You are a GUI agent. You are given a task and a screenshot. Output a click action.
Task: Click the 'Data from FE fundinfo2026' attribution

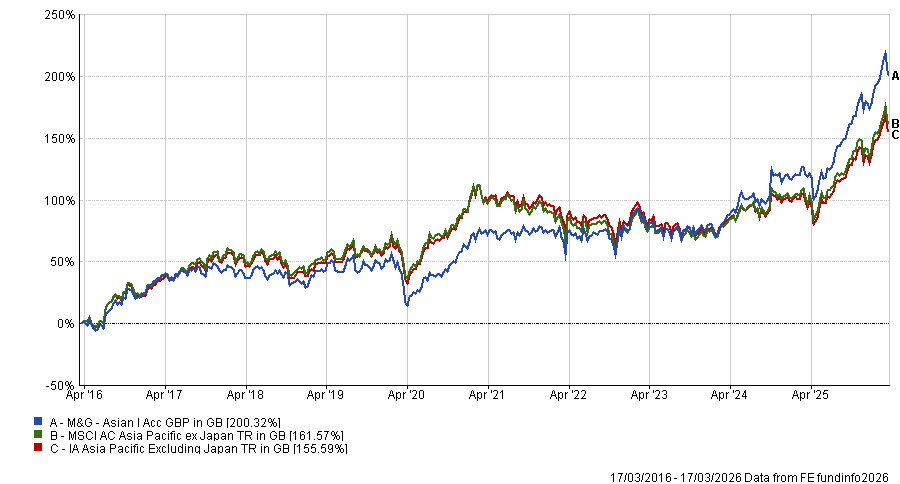point(819,475)
